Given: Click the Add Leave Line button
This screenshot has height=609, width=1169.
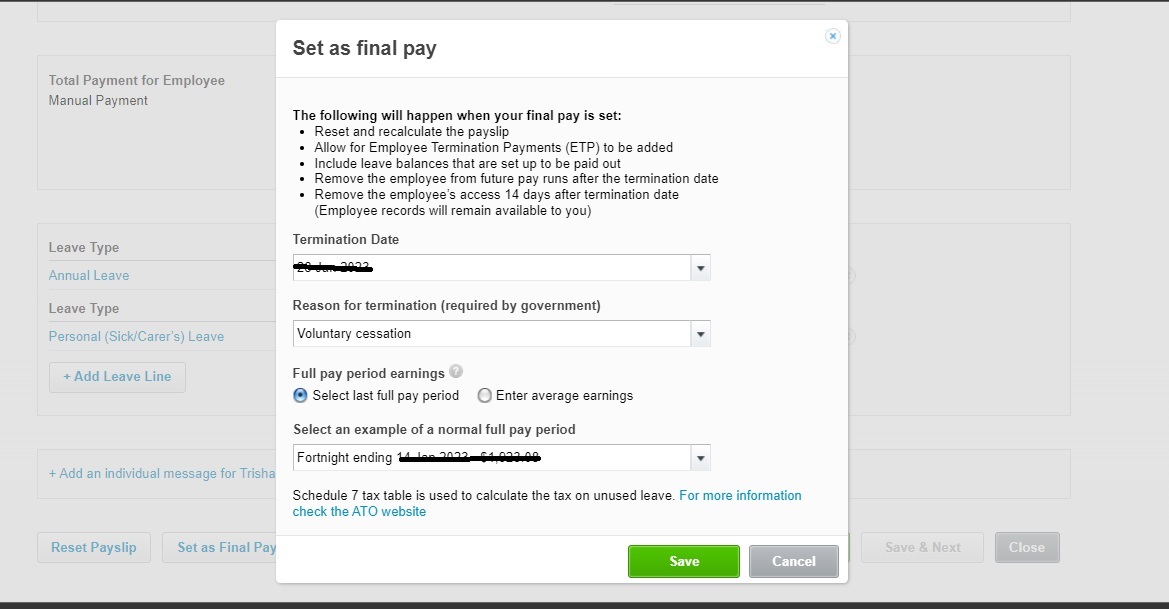Looking at the screenshot, I should (117, 377).
